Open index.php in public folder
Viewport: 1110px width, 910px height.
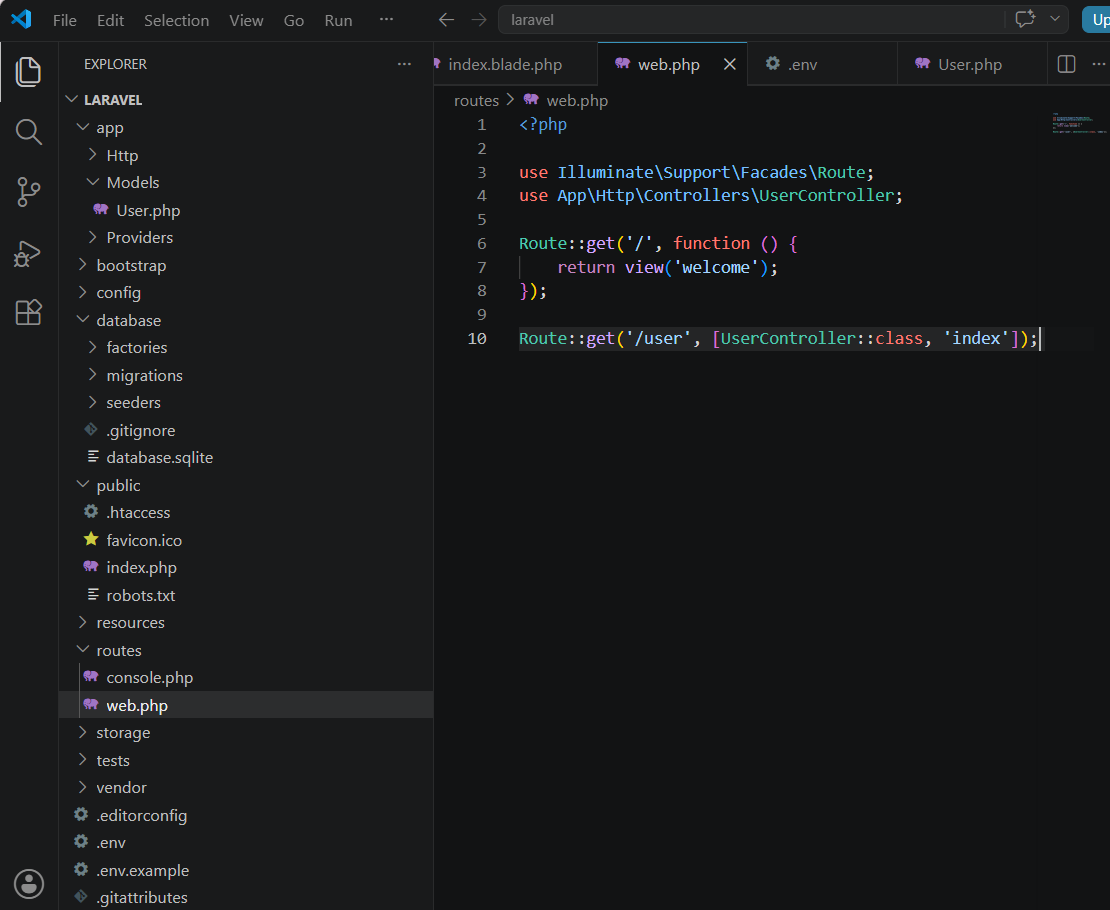pos(246,568)
